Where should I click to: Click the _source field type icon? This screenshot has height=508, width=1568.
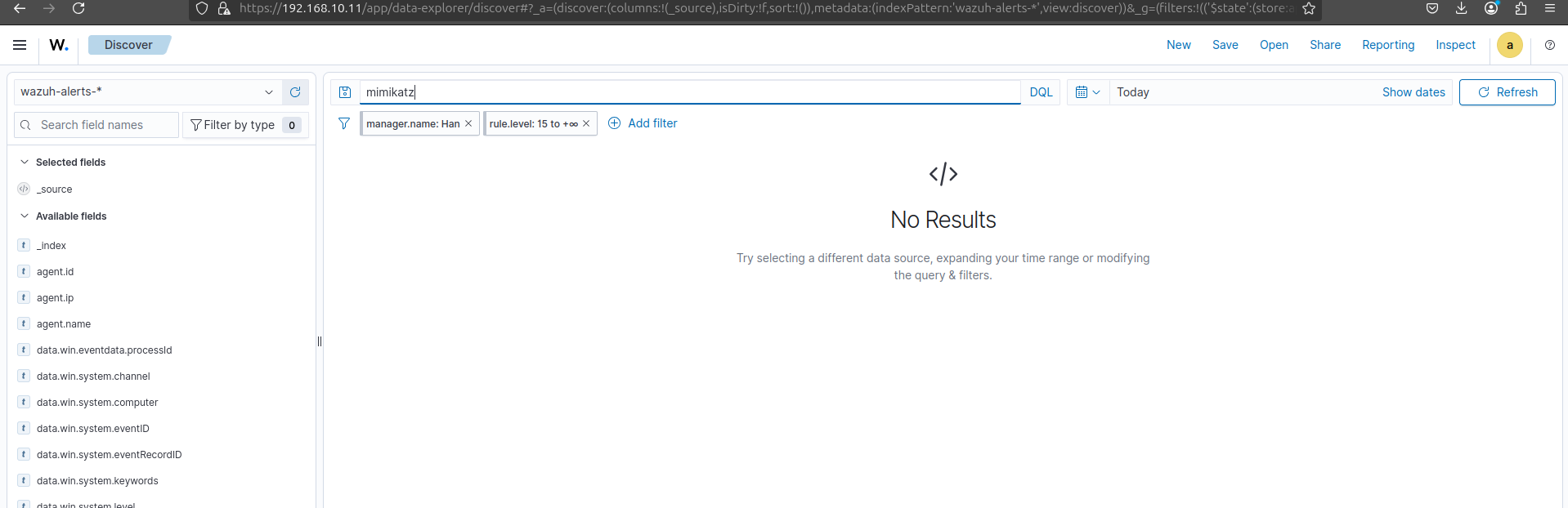[24, 189]
